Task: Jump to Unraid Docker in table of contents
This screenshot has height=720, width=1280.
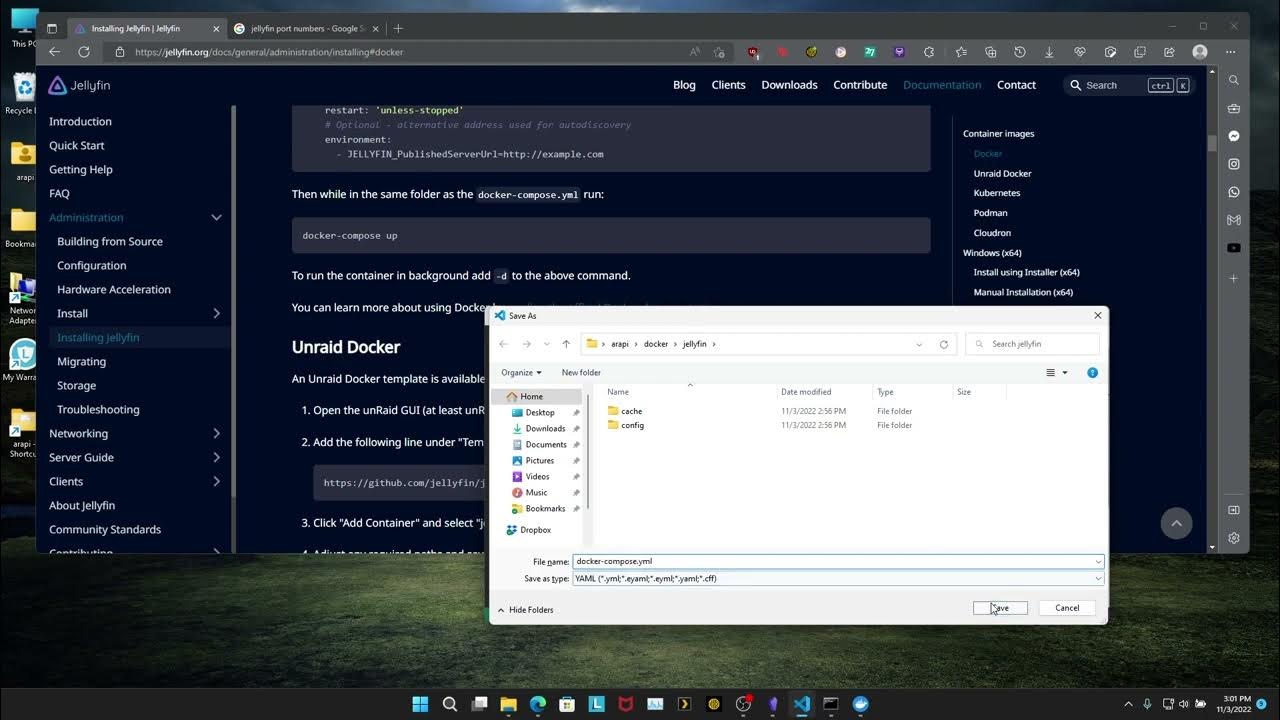Action: [1002, 173]
